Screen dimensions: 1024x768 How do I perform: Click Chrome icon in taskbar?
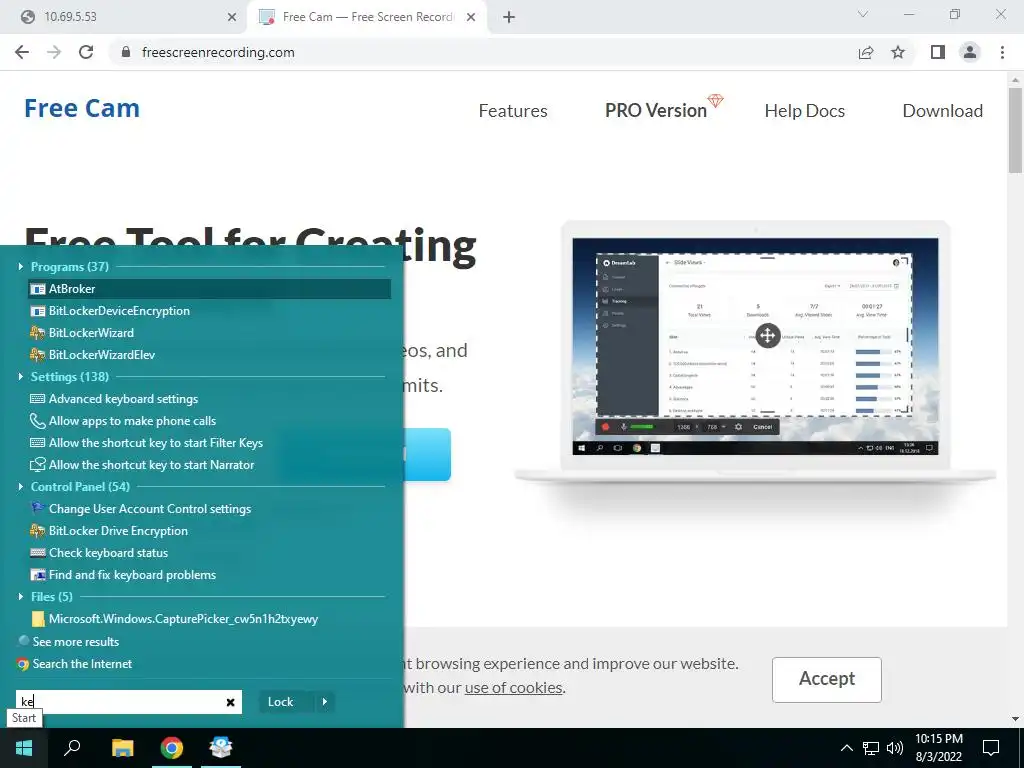click(x=172, y=748)
